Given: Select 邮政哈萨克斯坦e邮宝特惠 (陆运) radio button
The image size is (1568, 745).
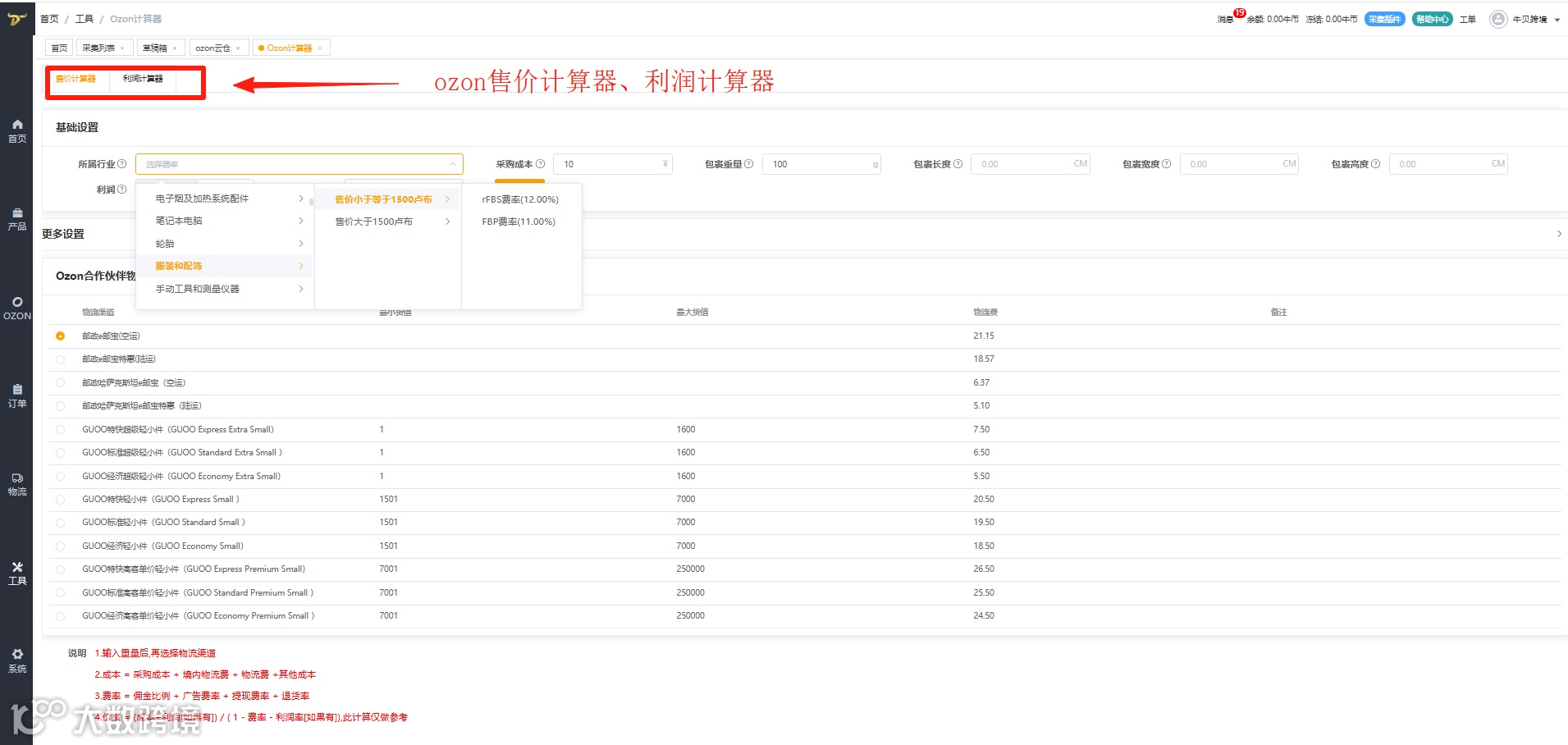Looking at the screenshot, I should point(61,406).
